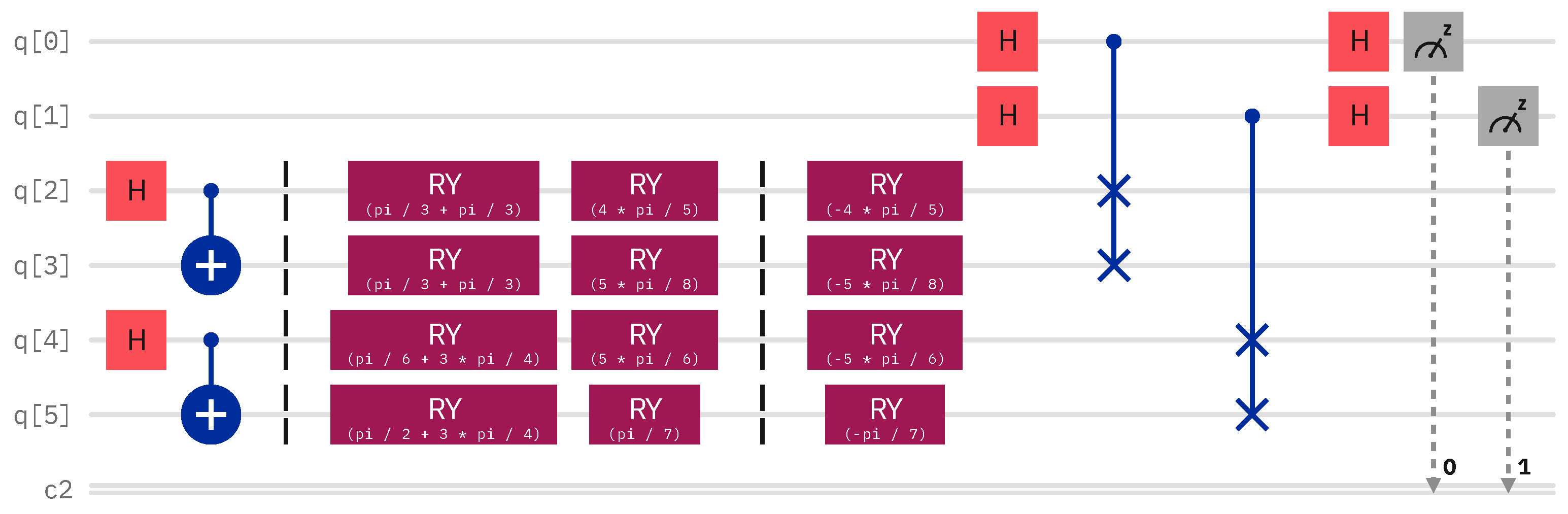Click the RY(5 * pi / 6) gate
The height and width of the screenshot is (514, 1568).
tap(644, 340)
